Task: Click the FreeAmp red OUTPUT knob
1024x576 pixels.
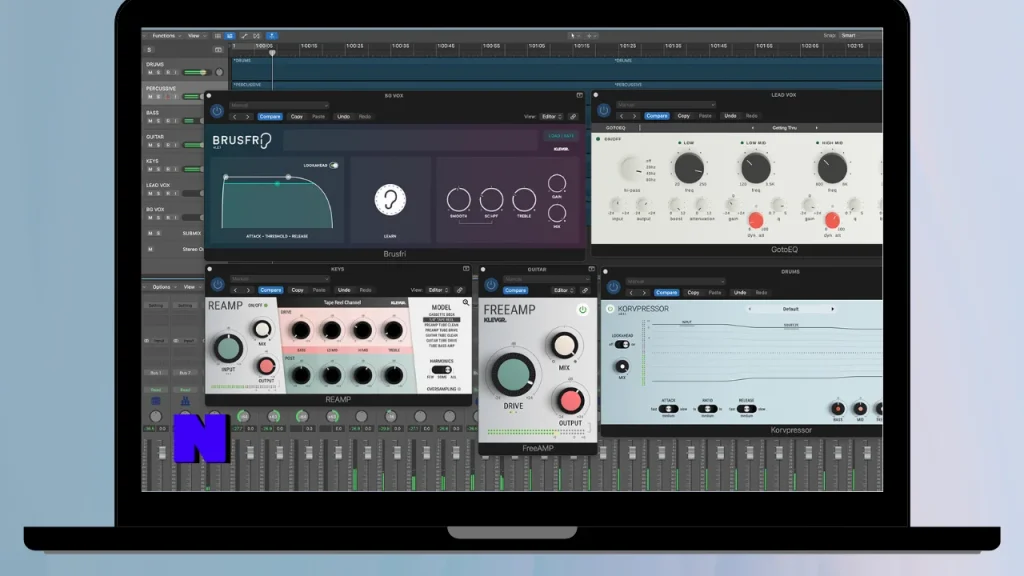Action: click(570, 400)
